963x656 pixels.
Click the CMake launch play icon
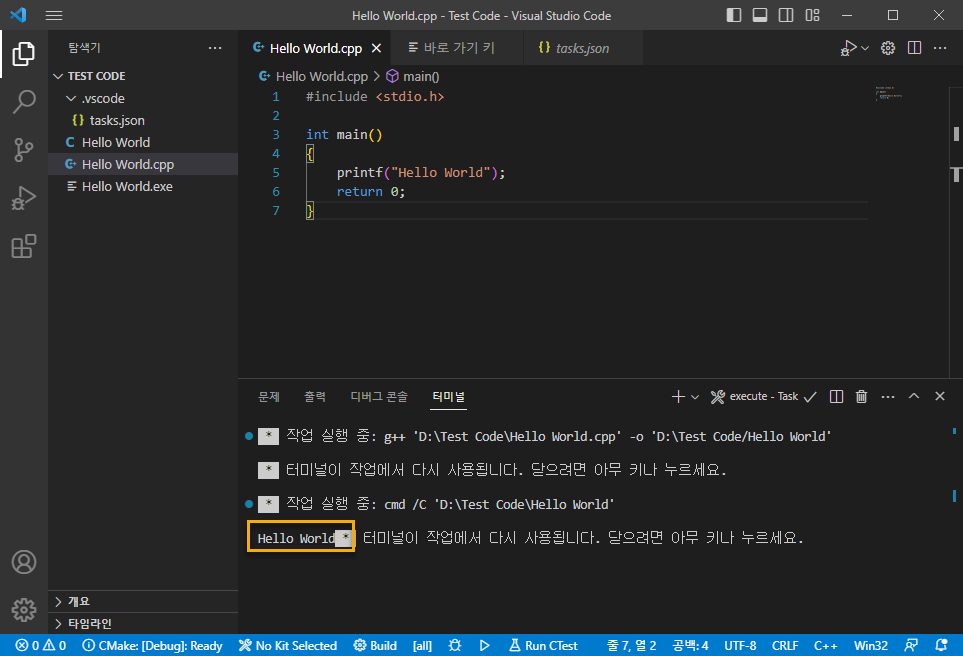click(x=485, y=646)
